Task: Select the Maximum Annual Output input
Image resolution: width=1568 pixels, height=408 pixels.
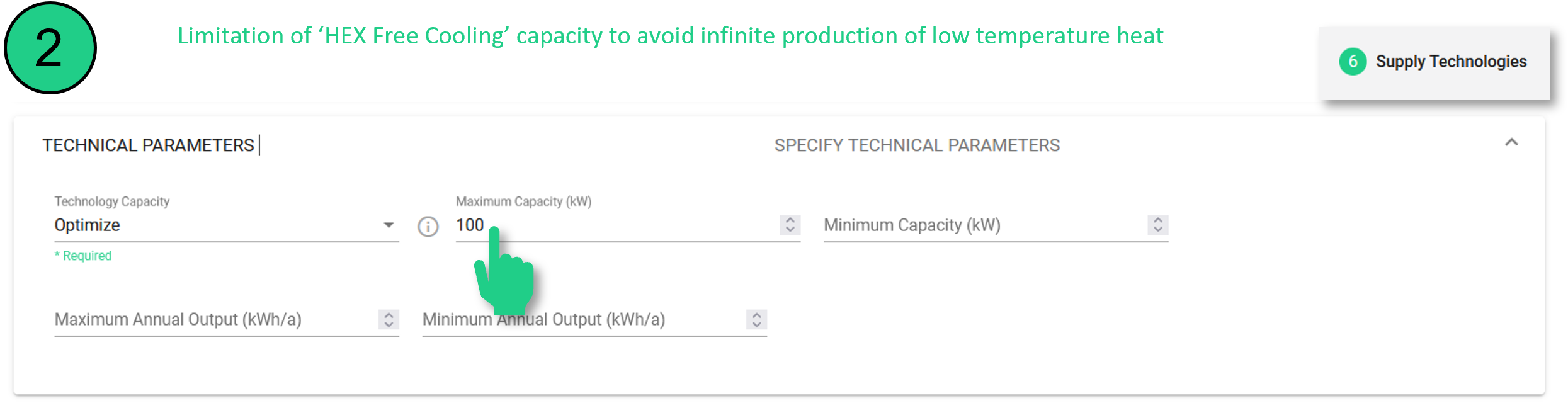Action: coord(214,320)
